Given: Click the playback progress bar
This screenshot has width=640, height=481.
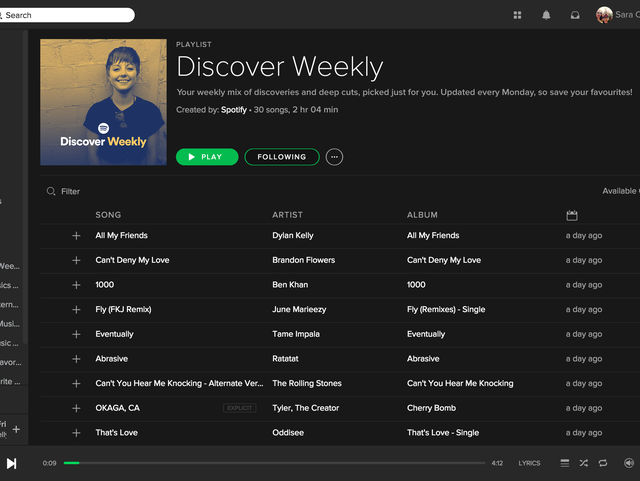Looking at the screenshot, I should pyautogui.click(x=274, y=463).
